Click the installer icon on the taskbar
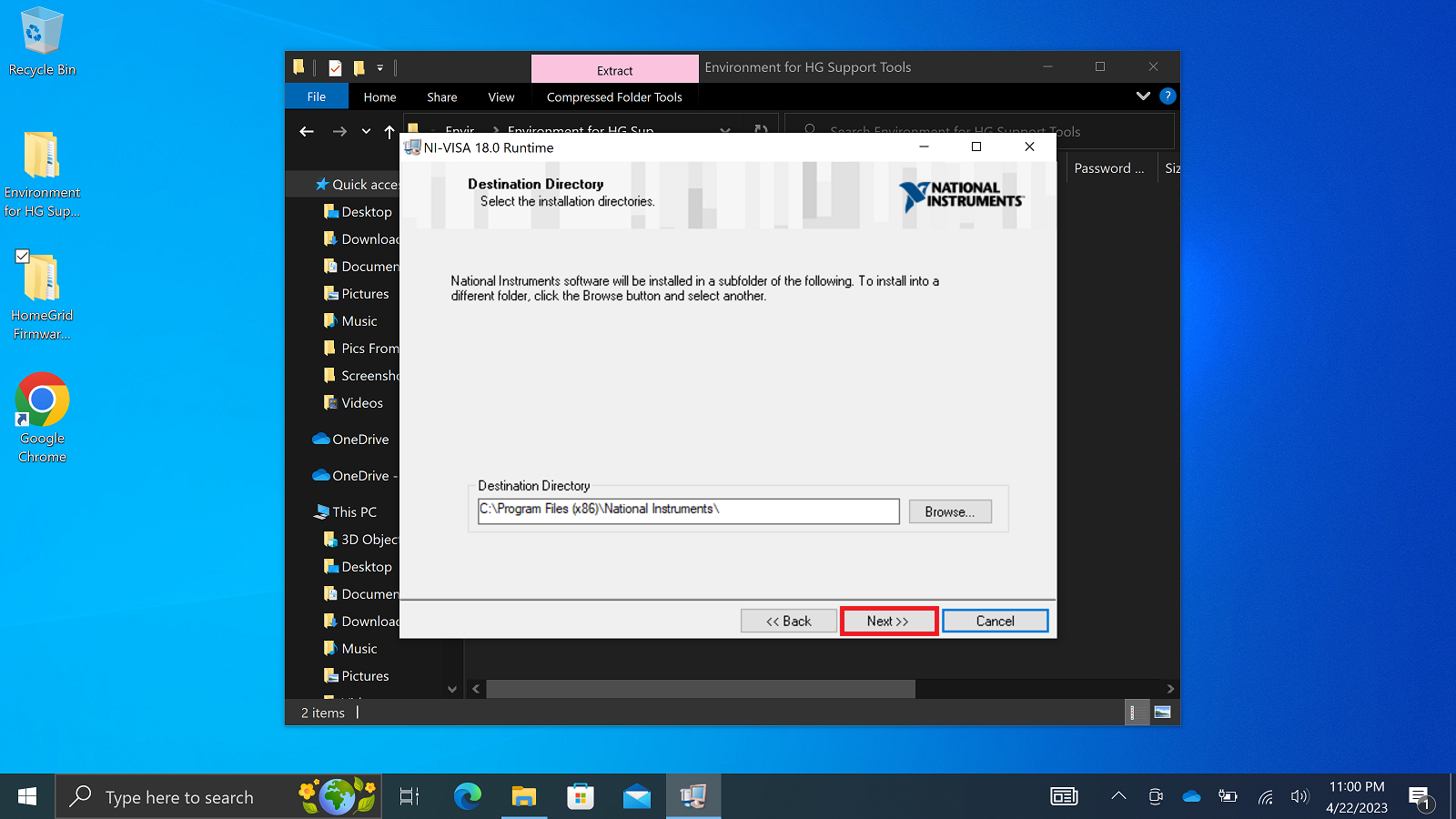 tap(693, 797)
